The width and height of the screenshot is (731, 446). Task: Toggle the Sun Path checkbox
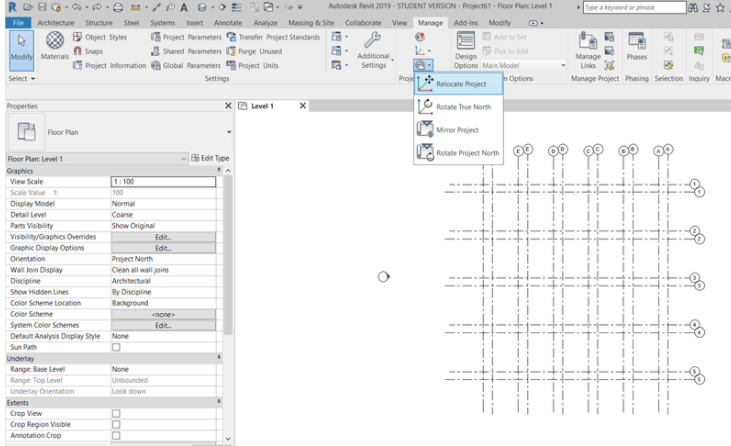click(116, 347)
